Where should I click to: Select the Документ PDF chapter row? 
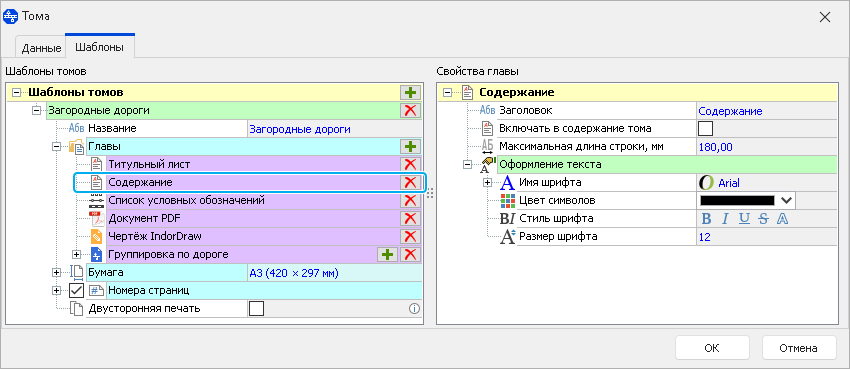click(x=253, y=218)
